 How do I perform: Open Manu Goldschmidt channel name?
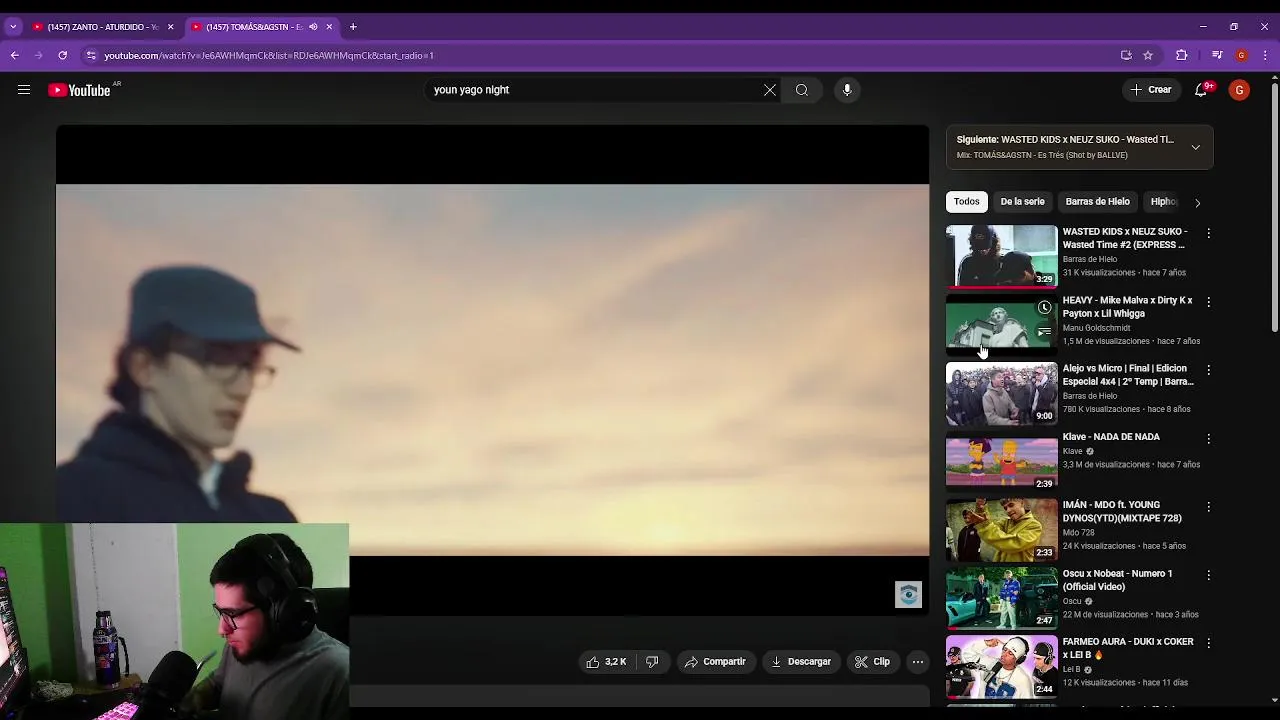[x=1096, y=328]
